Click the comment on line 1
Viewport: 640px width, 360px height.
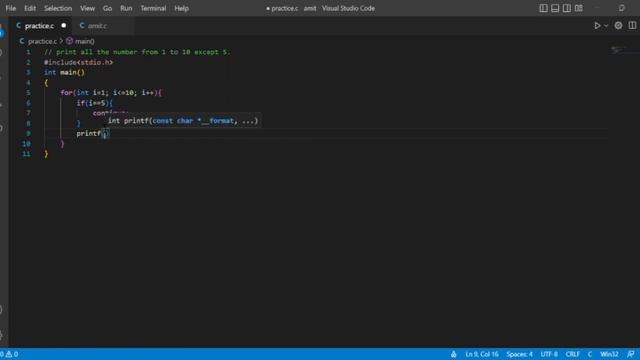[137, 52]
